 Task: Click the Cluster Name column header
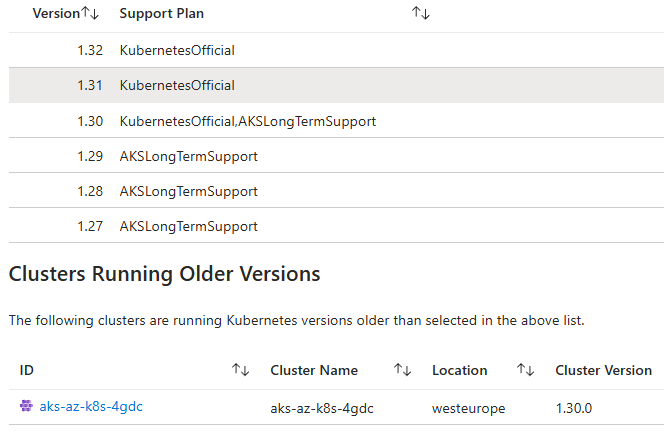(x=314, y=370)
